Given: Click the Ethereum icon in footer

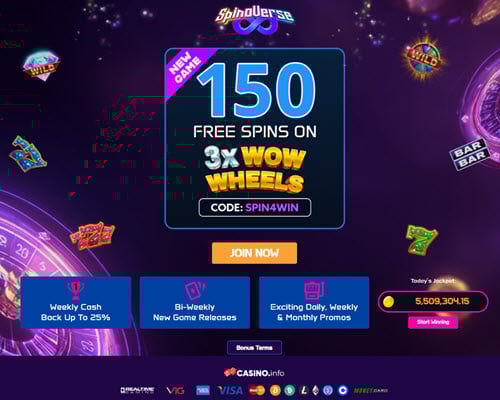Looking at the screenshot, I should coord(316,390).
